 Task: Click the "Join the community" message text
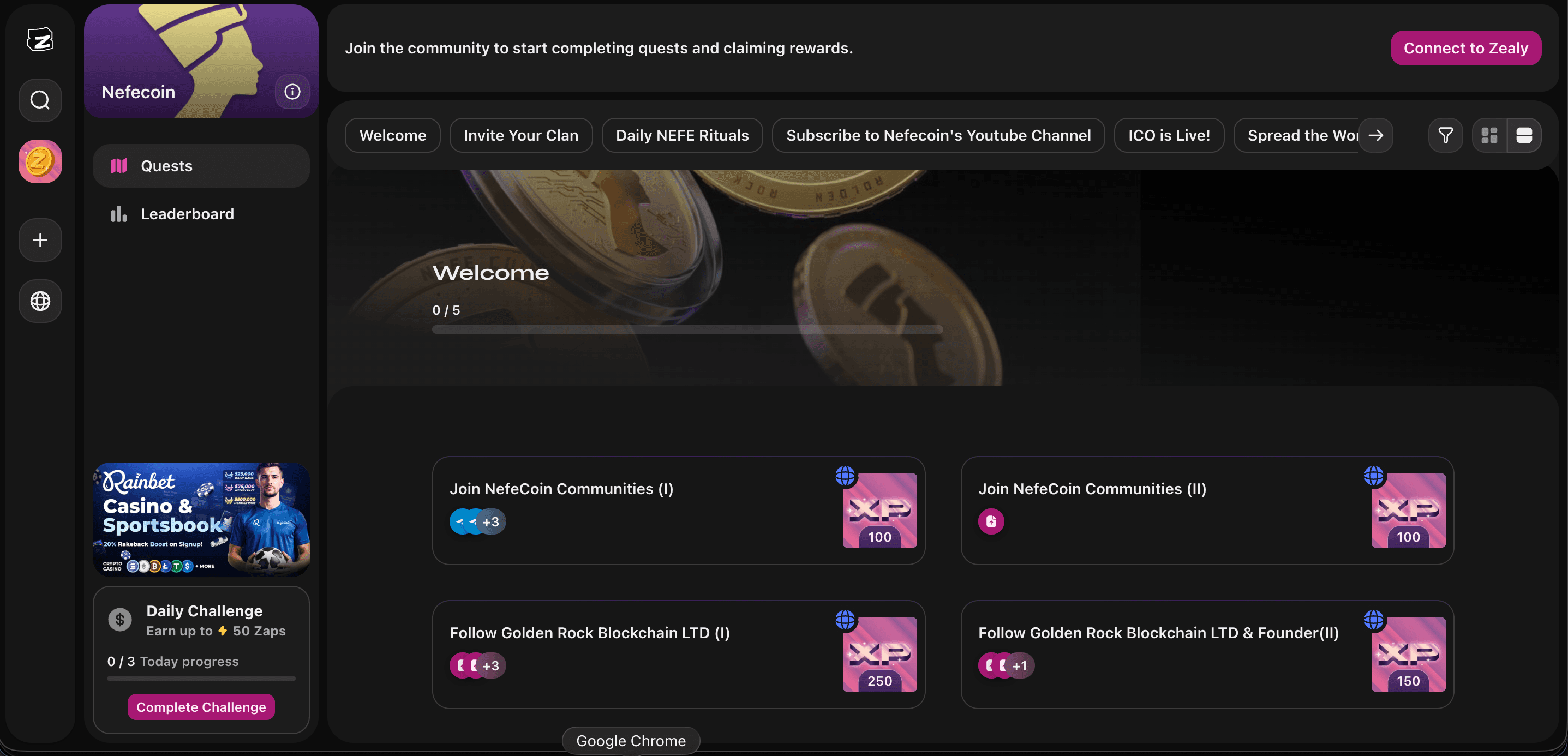(599, 48)
